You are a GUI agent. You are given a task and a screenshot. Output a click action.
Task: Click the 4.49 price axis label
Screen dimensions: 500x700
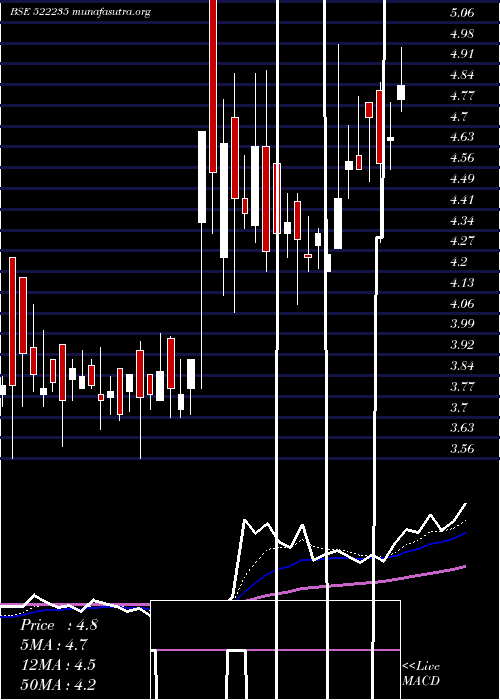pos(462,179)
